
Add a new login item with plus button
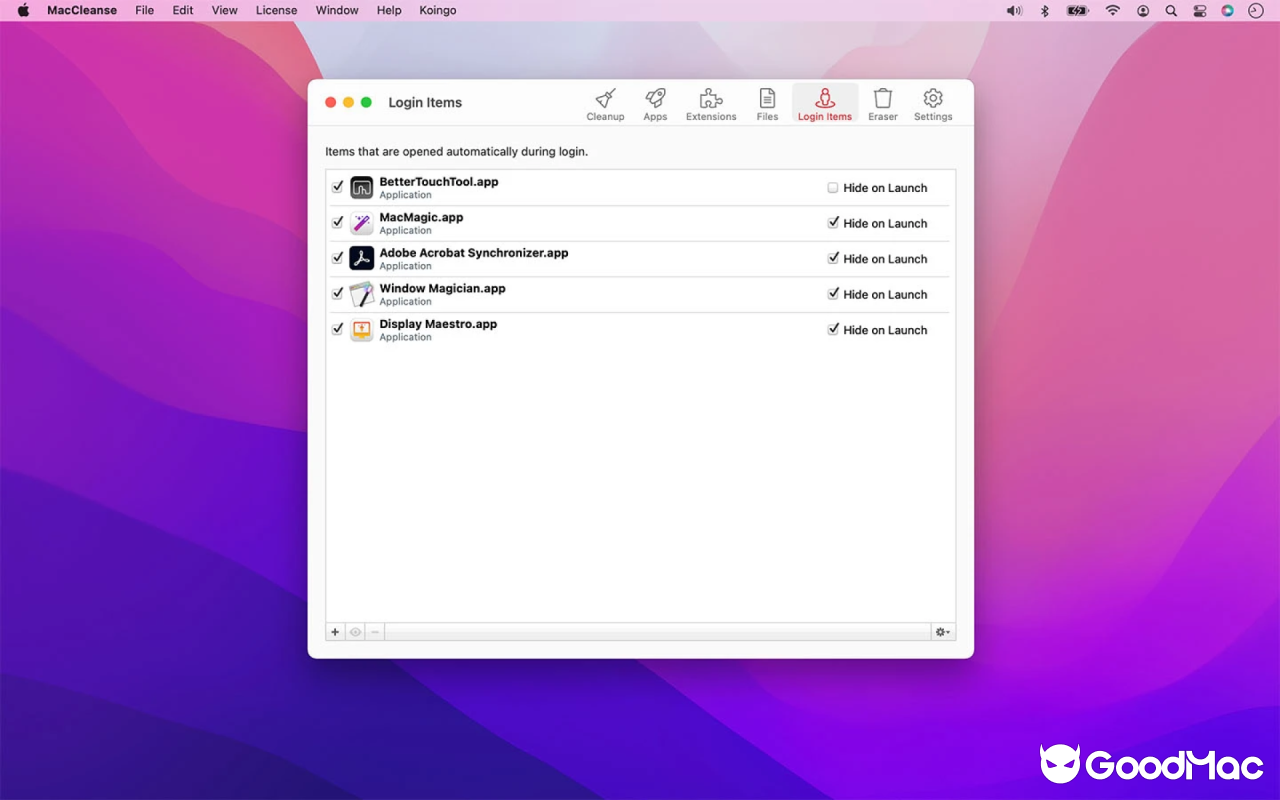(x=335, y=631)
